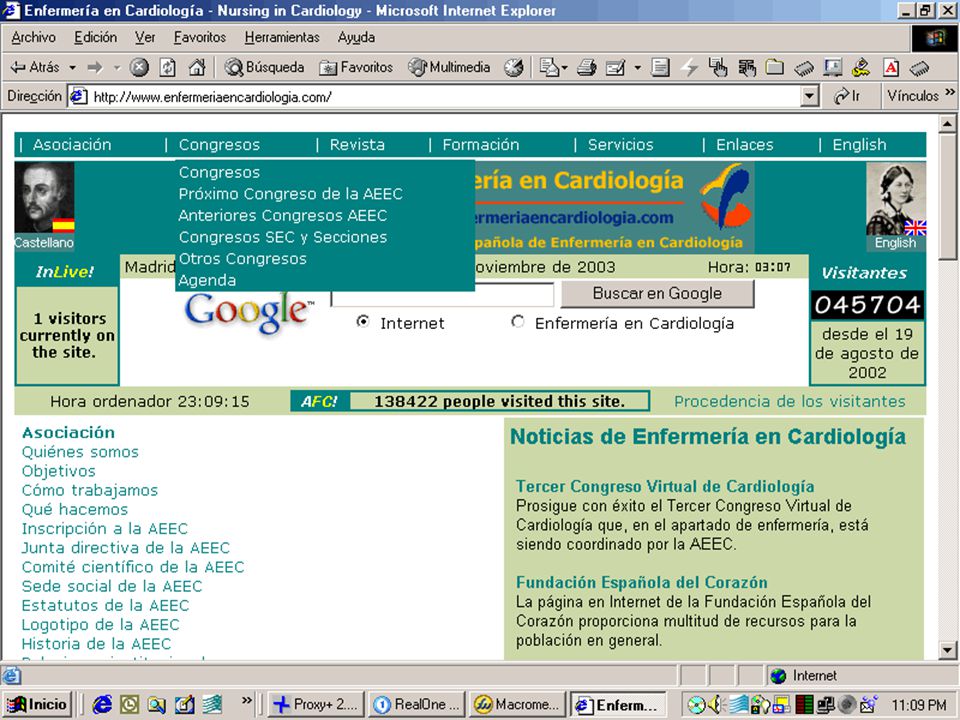960x720 pixels.
Task: Click the red Acrobat 'A' toolbar icon
Action: (x=891, y=67)
